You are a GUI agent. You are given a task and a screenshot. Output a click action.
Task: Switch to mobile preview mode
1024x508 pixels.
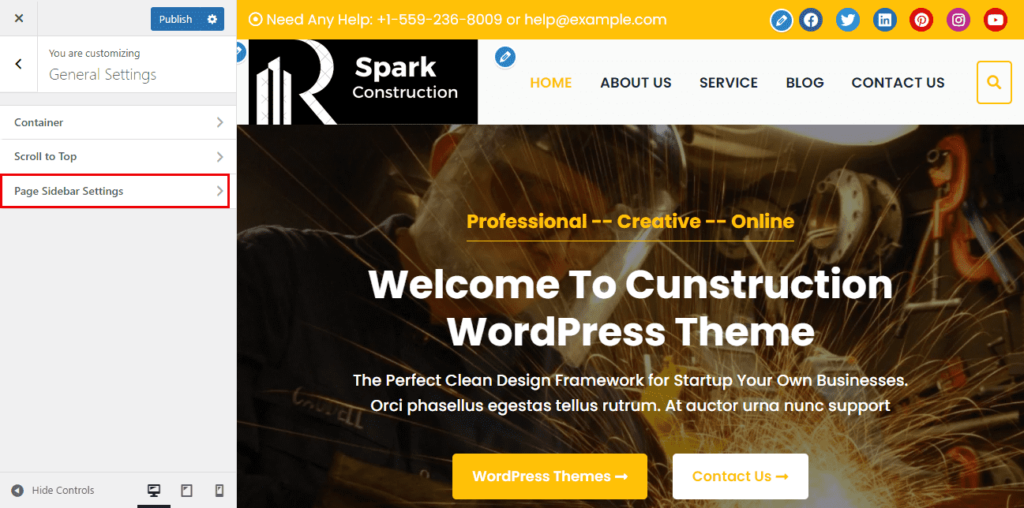pos(219,490)
